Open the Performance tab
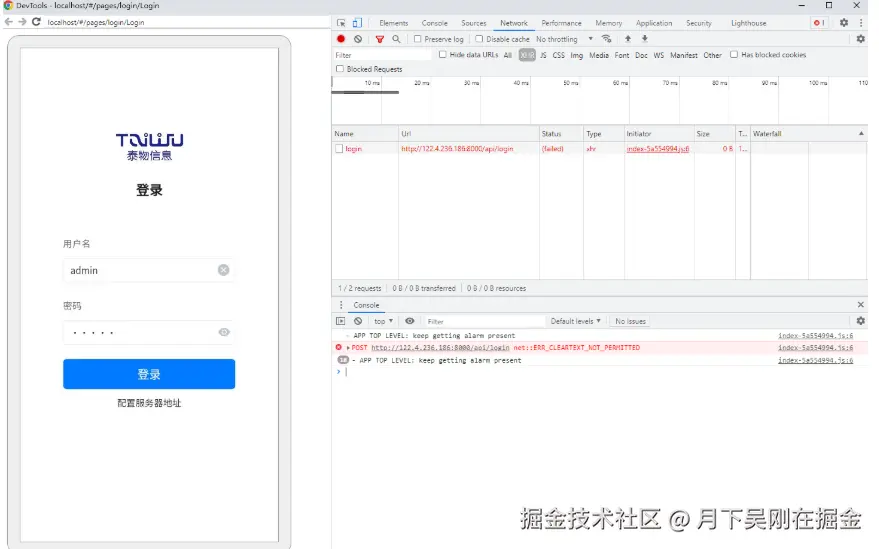Screen dimensions: 879x549 click(561, 23)
